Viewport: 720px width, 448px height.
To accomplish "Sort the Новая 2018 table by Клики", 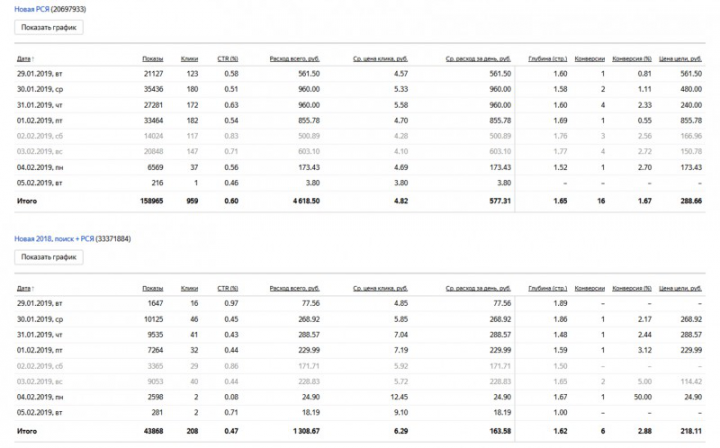I will click(x=189, y=287).
